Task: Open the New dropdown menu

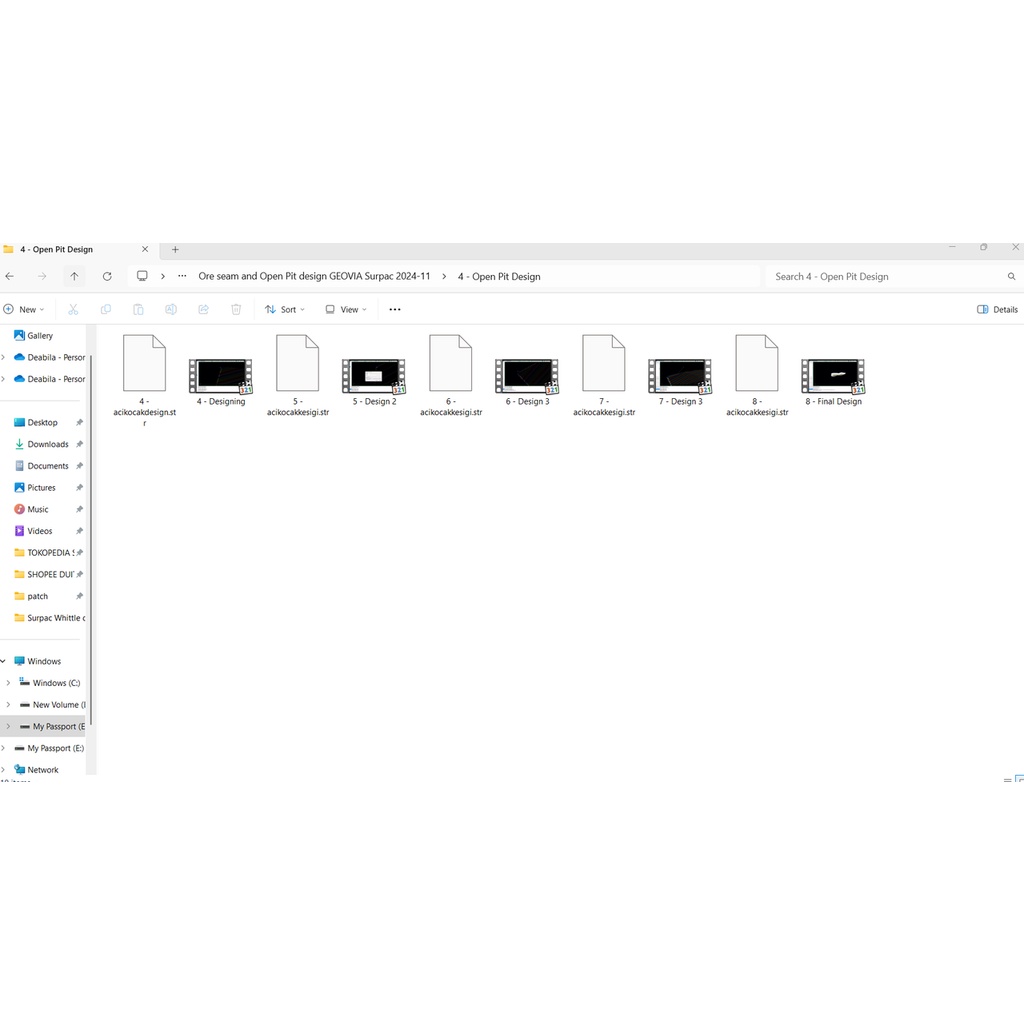Action: pos(24,310)
